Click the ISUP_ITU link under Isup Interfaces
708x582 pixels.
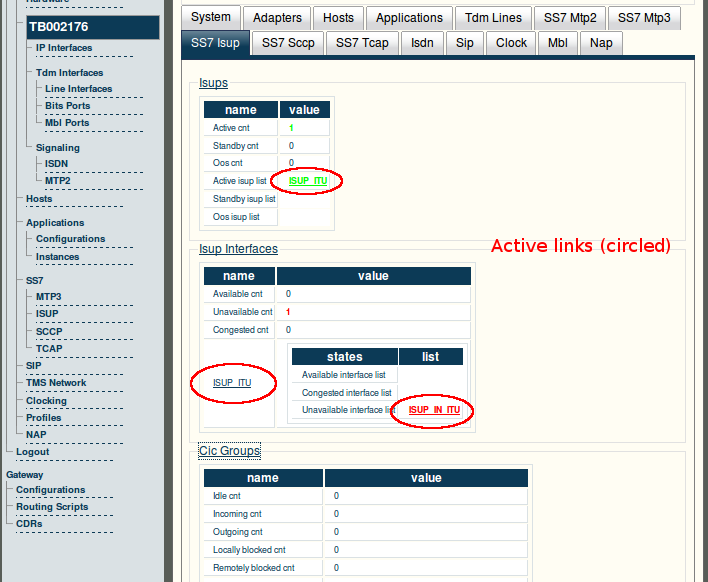coord(232,382)
